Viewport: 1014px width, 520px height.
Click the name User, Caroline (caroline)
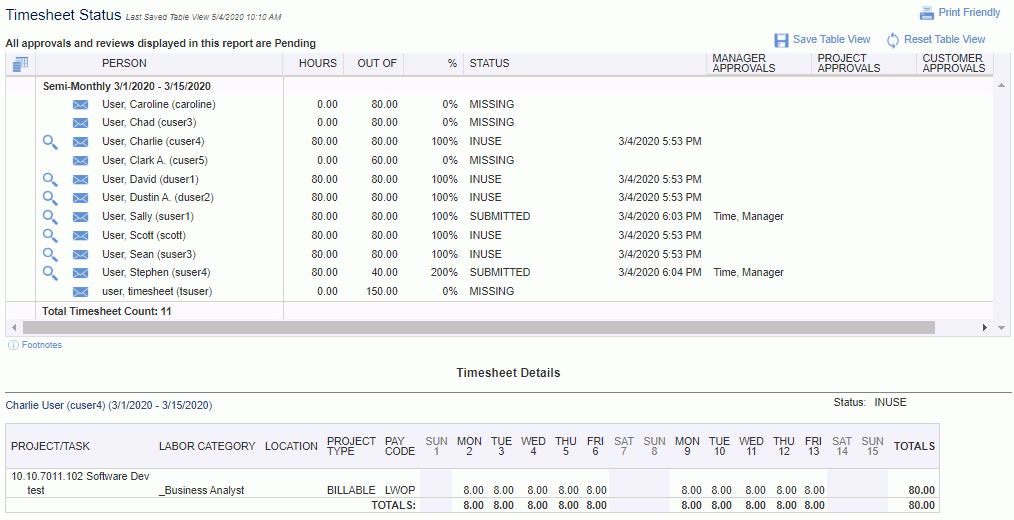[x=159, y=105]
